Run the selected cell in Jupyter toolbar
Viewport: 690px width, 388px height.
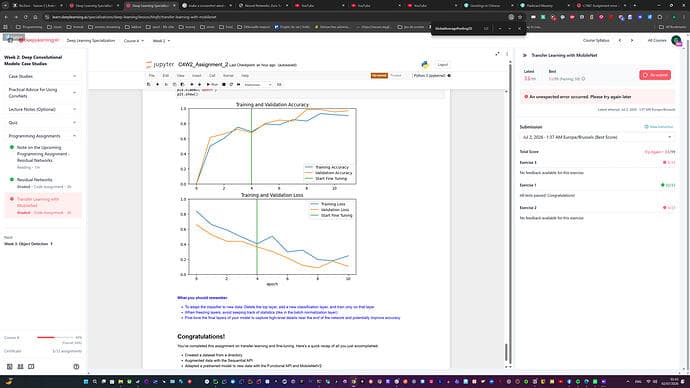[x=212, y=84]
